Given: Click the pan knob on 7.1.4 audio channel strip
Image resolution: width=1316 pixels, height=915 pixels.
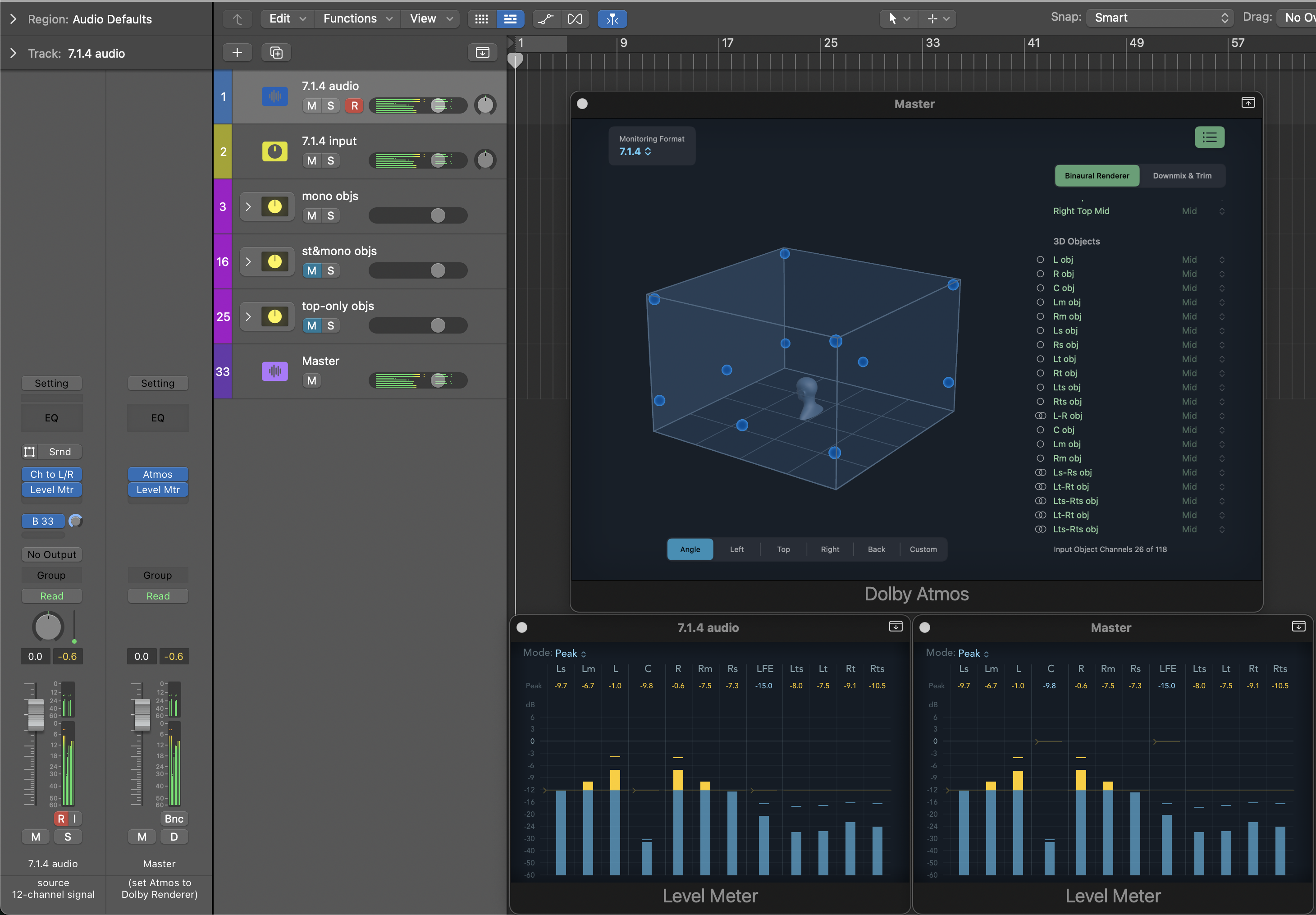Looking at the screenshot, I should click(x=48, y=627).
